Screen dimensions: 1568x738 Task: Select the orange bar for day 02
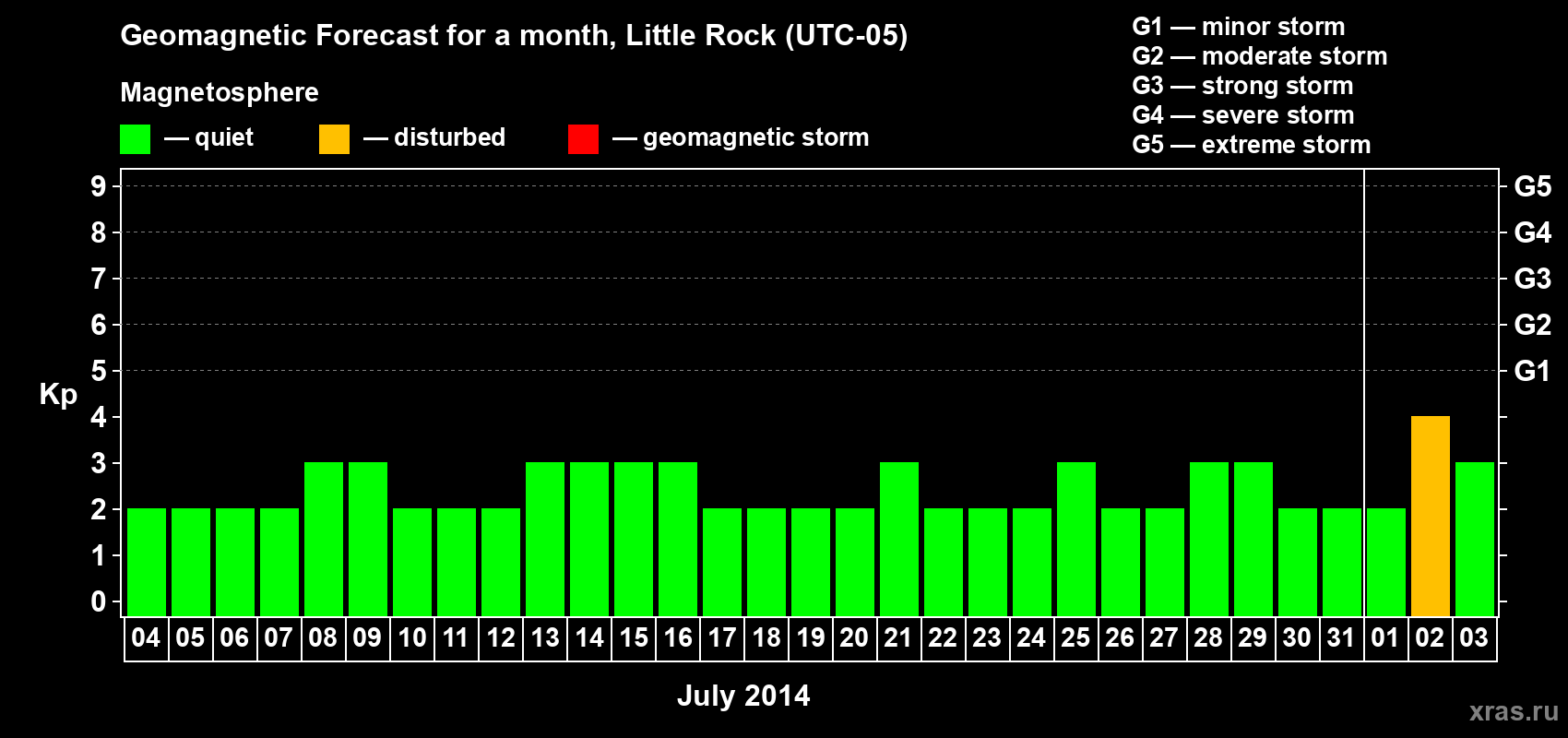point(1431,516)
